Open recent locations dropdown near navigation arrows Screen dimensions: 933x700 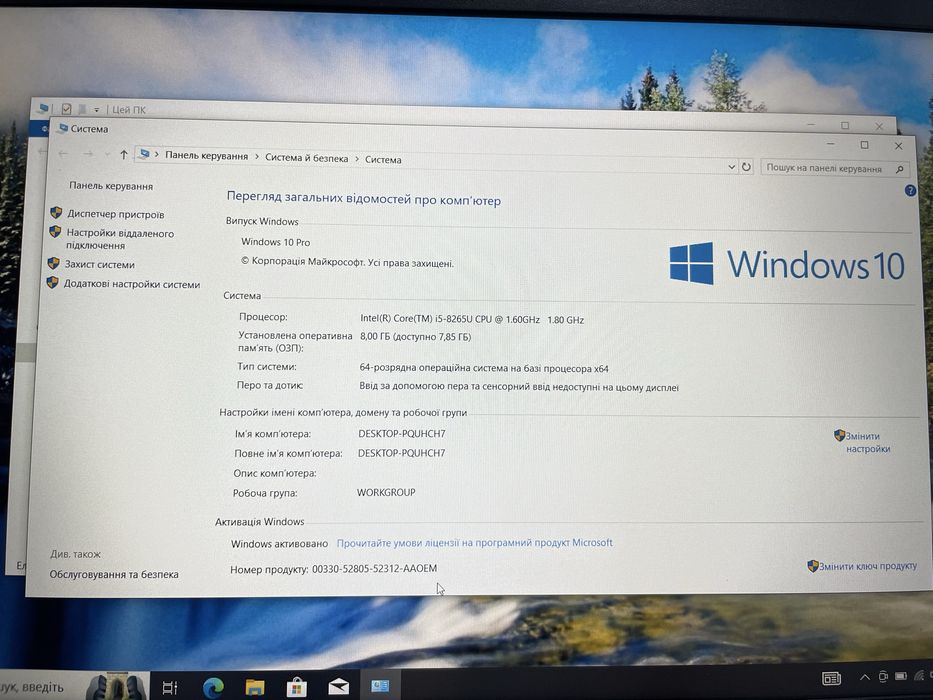click(107, 155)
